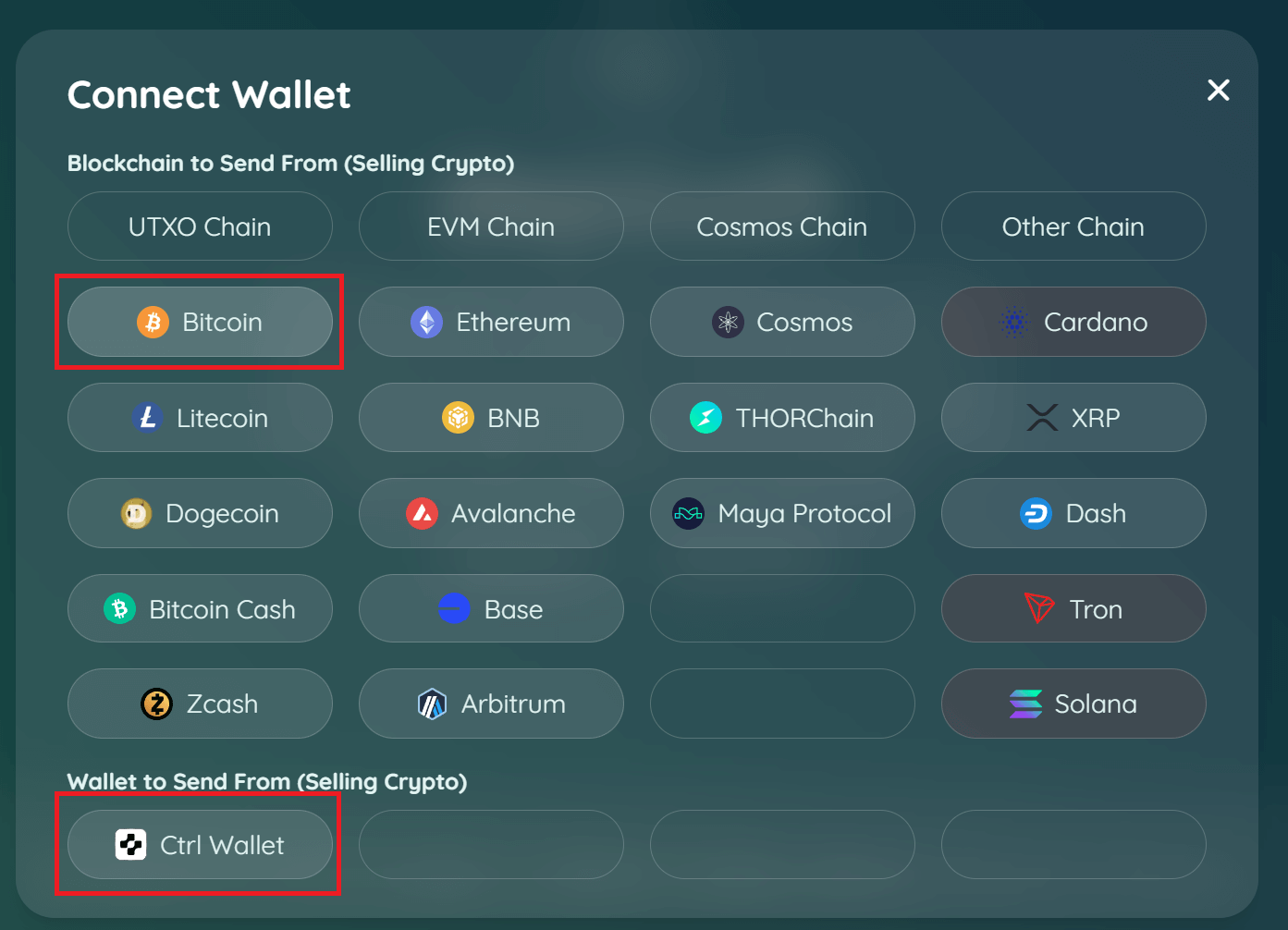Image resolution: width=1288 pixels, height=930 pixels.
Task: Select the Cosmos Chain header
Action: (x=782, y=226)
